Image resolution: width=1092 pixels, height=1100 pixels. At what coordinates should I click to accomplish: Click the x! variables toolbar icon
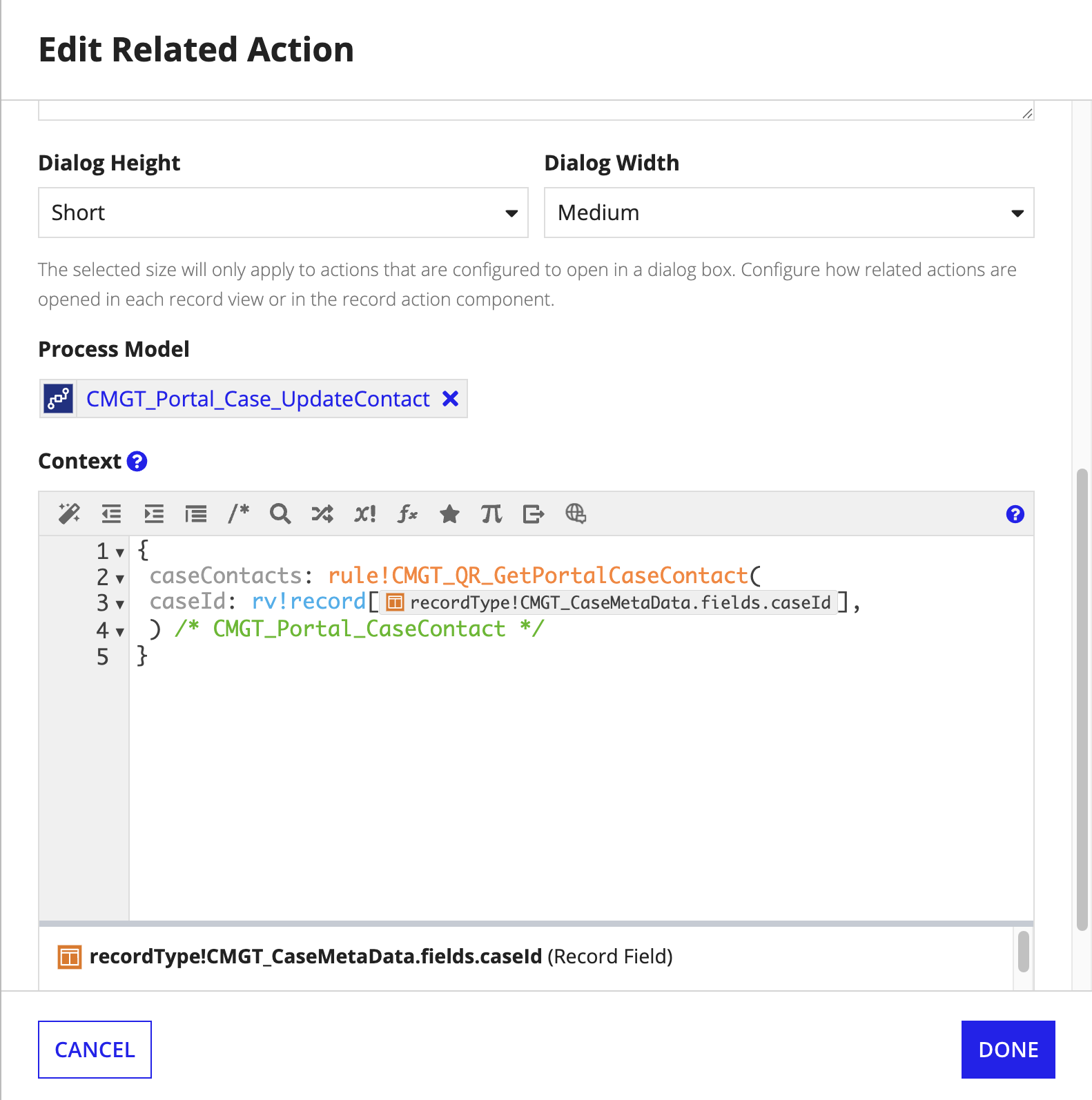365,513
